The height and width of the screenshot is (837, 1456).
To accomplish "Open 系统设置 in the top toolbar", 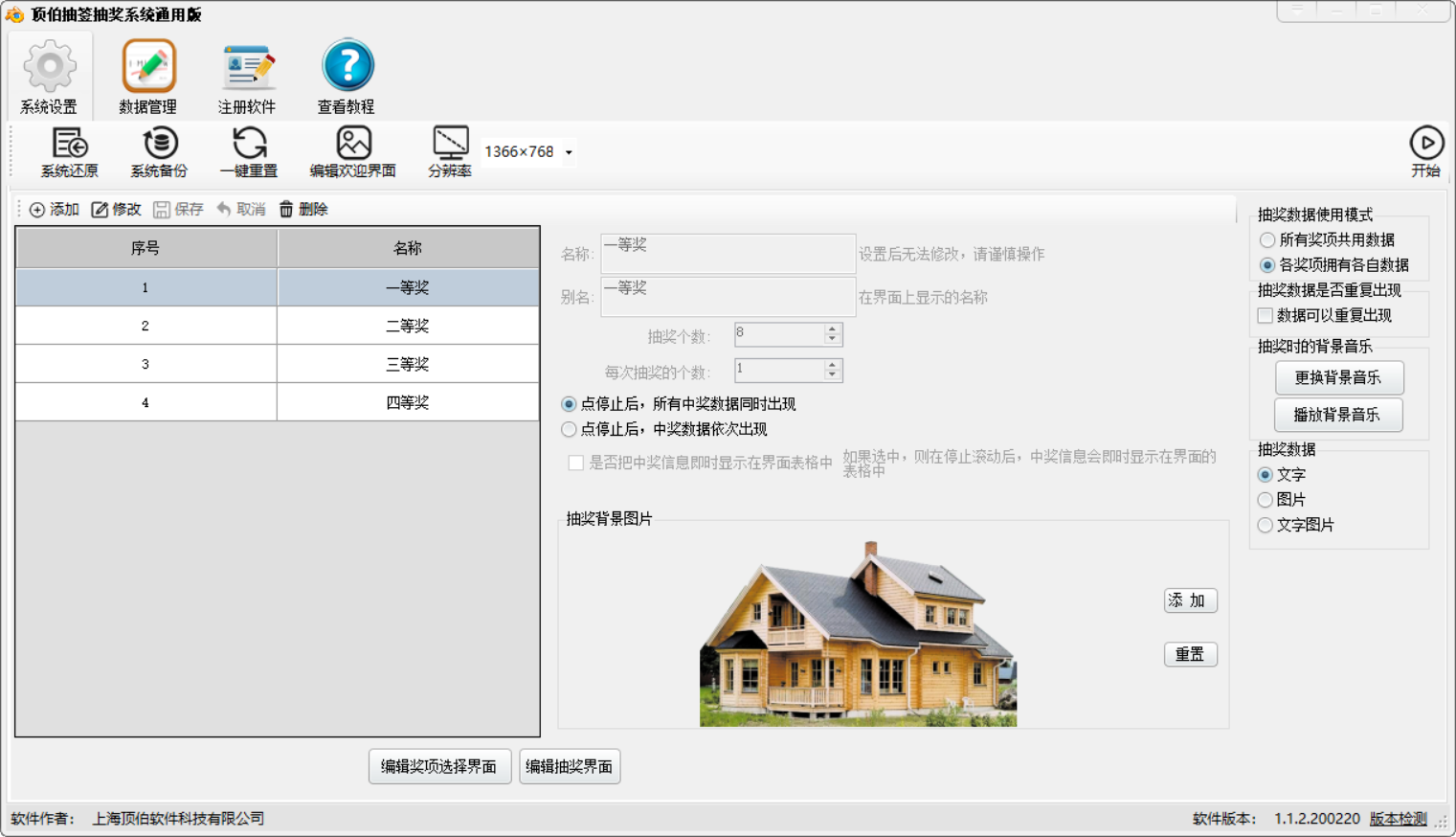I will click(x=49, y=76).
